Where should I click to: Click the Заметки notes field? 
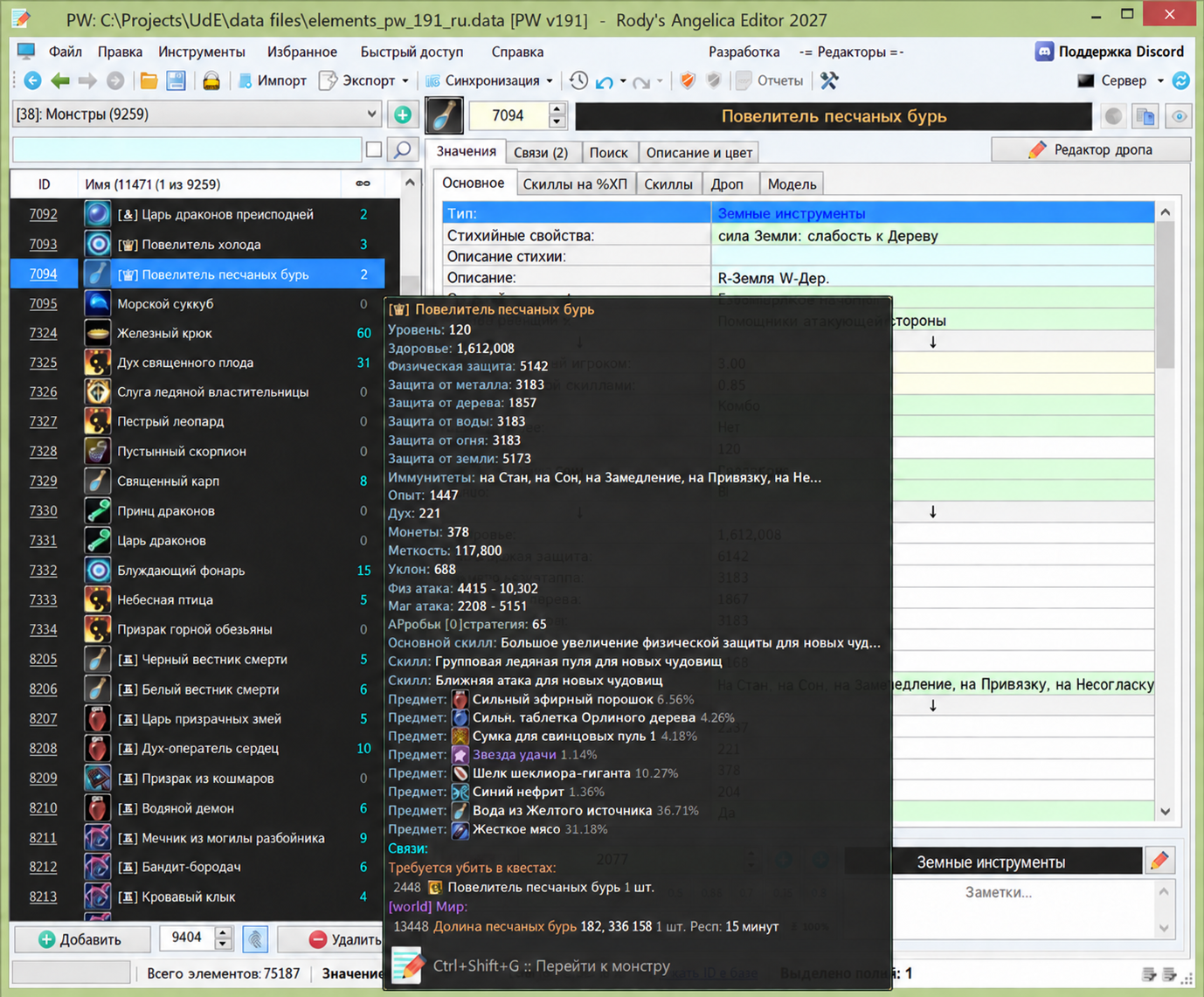[999, 909]
